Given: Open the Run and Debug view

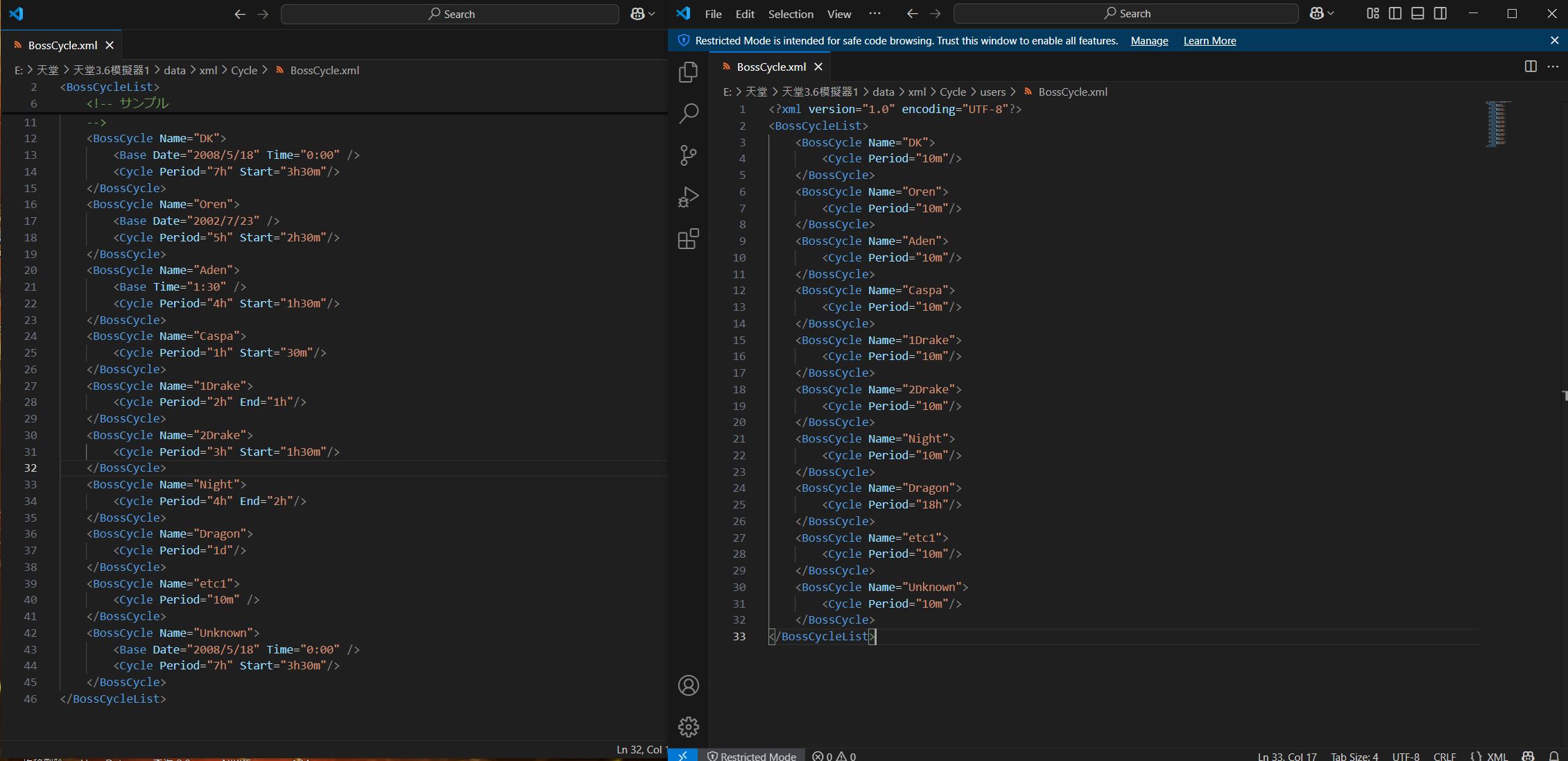Looking at the screenshot, I should click(x=688, y=197).
